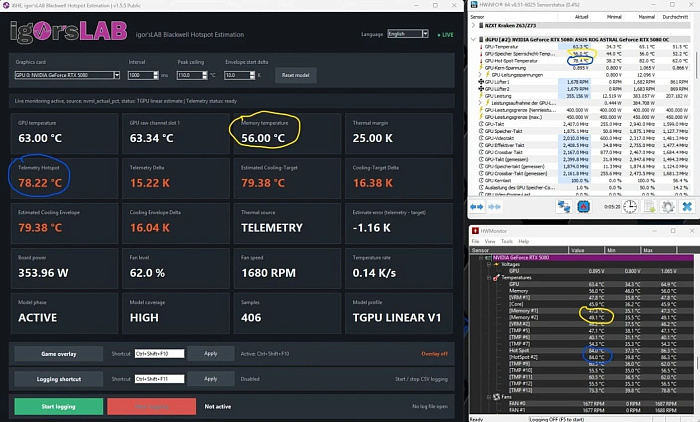Screen dimensions: 700x422
Task: Open HWMonitor Help menu
Action: click(524, 241)
